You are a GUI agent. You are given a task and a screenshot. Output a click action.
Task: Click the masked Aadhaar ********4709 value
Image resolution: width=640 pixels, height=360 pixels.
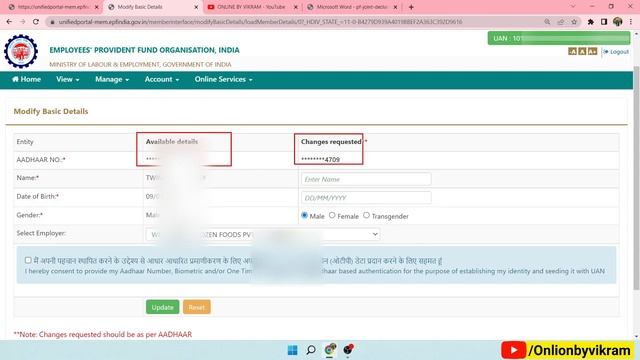coord(320,160)
